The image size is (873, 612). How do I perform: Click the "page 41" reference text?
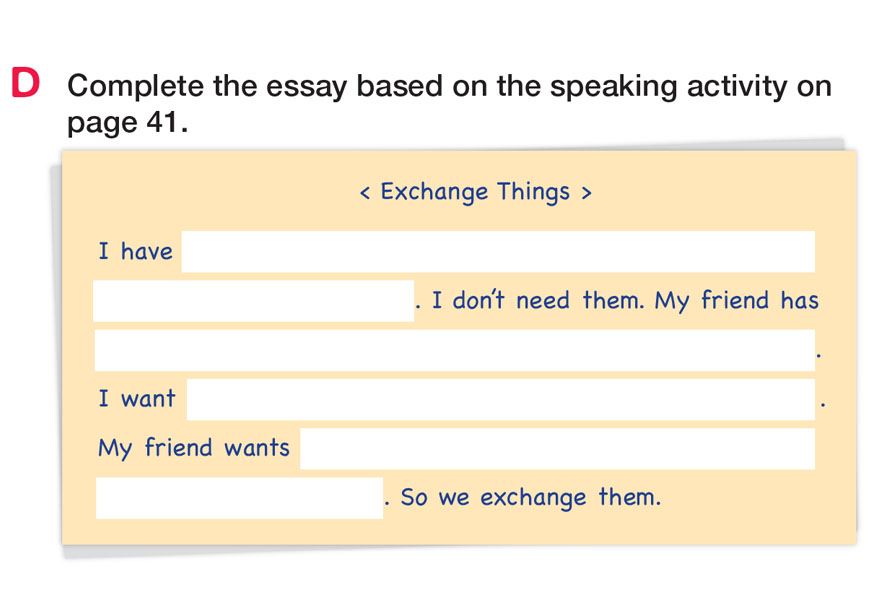[x=127, y=124]
